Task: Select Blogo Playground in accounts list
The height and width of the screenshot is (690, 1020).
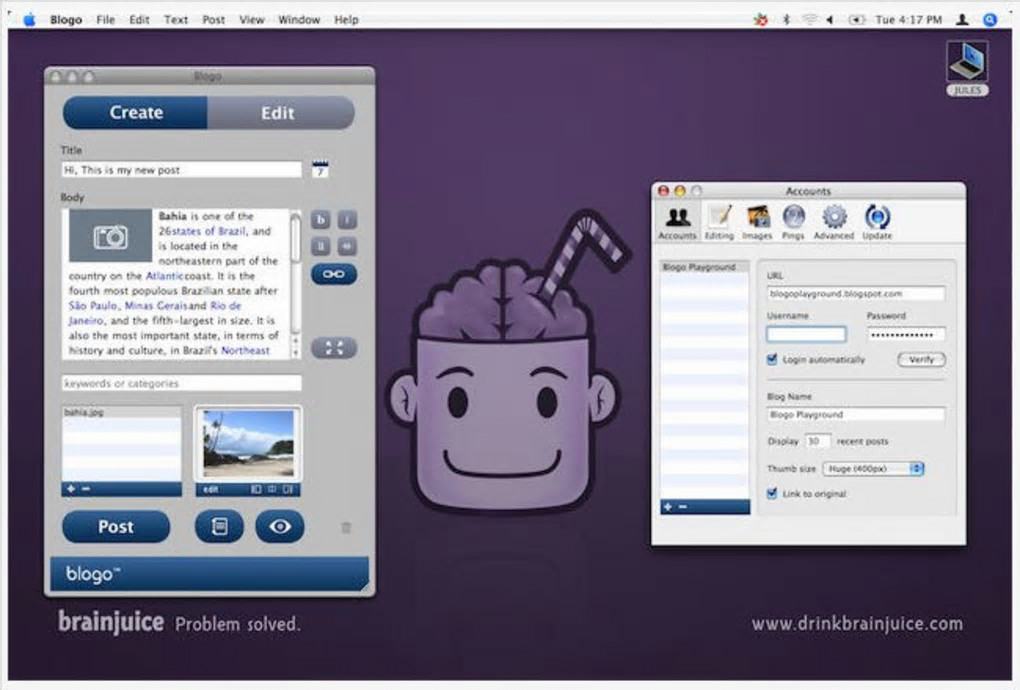Action: tap(705, 267)
